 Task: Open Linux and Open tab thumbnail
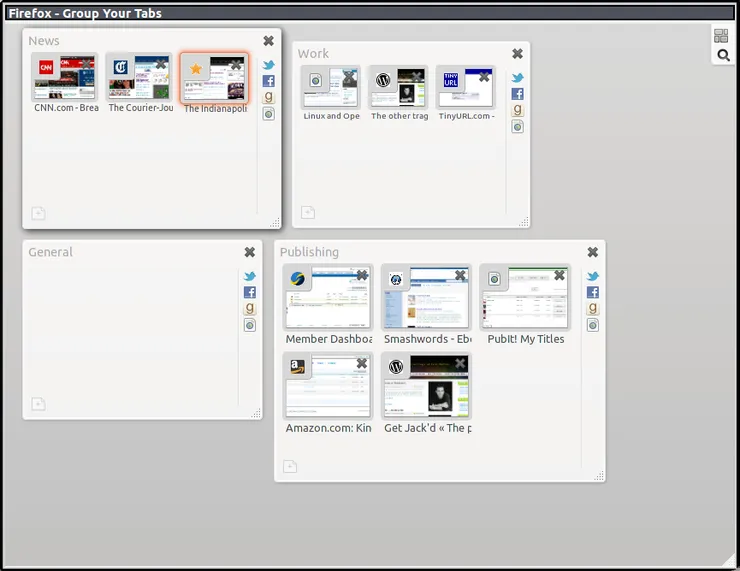(330, 87)
